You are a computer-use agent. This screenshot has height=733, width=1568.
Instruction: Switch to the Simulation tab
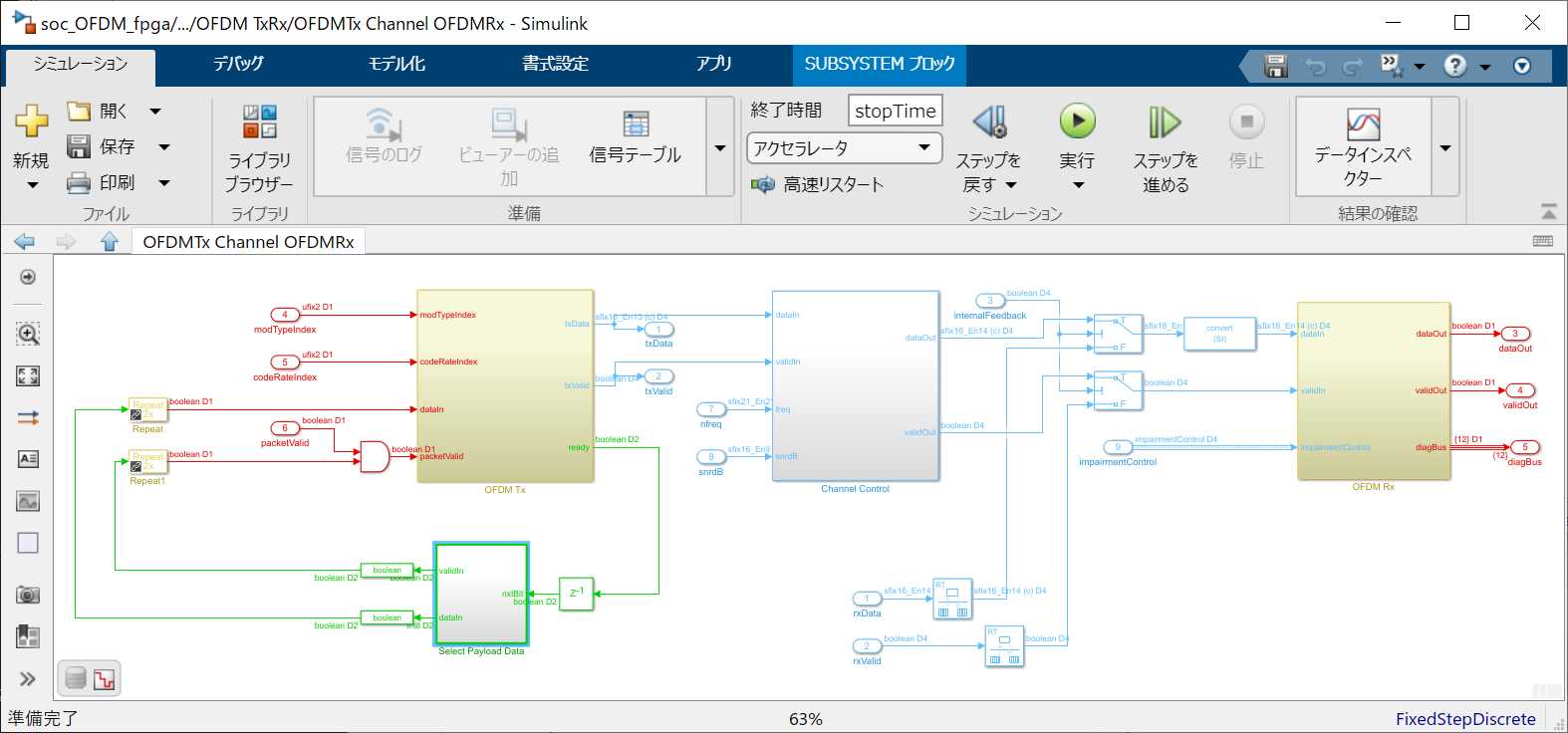tap(81, 64)
